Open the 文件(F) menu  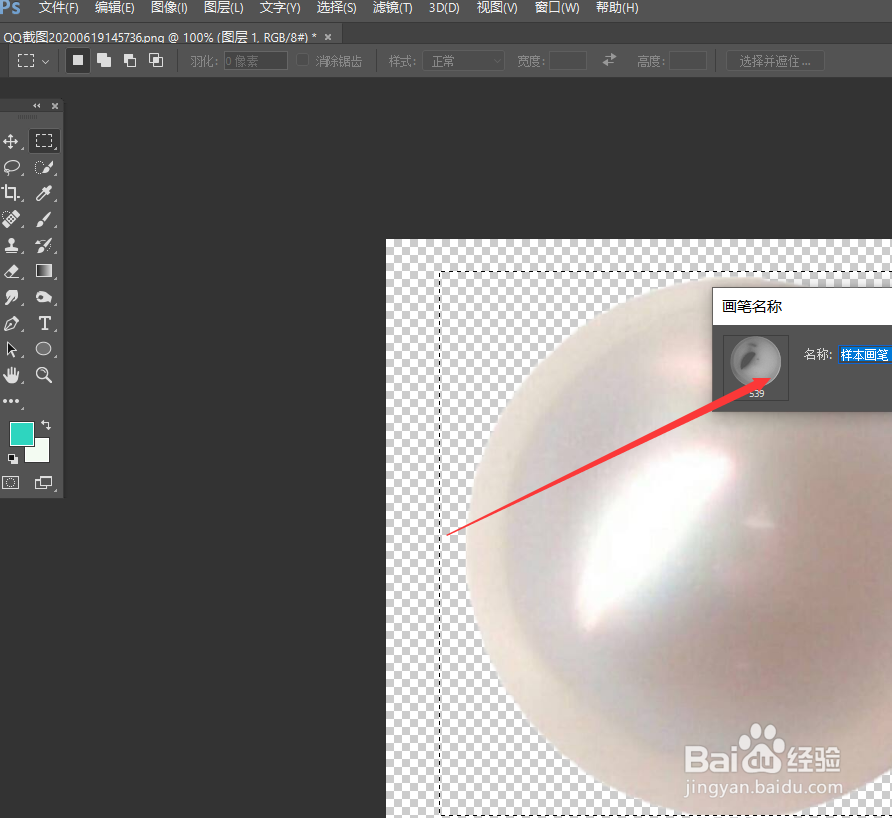[x=59, y=8]
